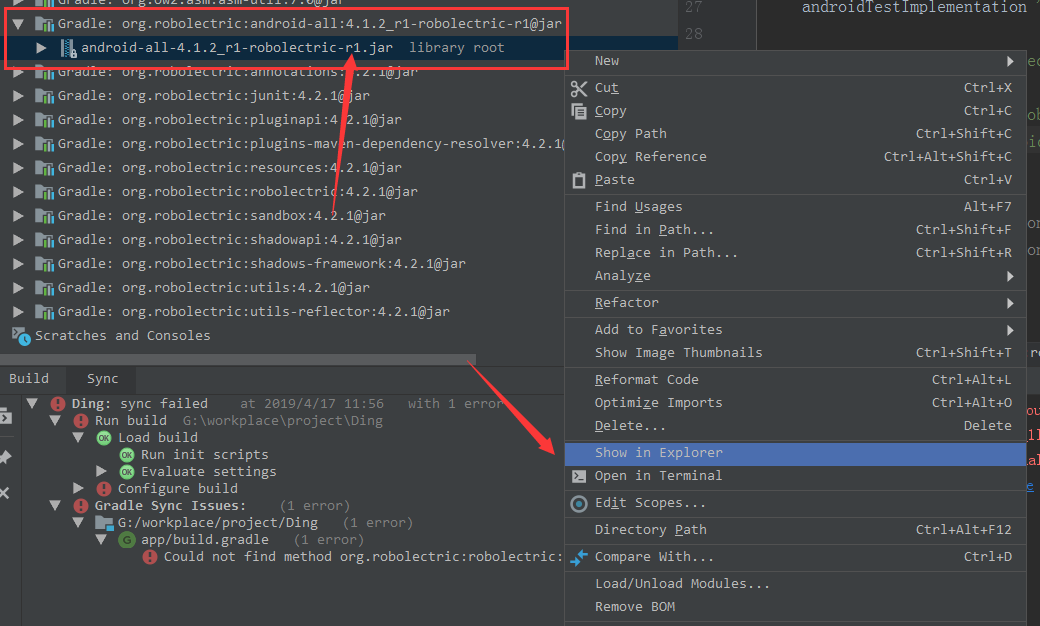Screen dimensions: 1040x626
Task: Expand the Evaluate settings node
Action: tap(101, 471)
